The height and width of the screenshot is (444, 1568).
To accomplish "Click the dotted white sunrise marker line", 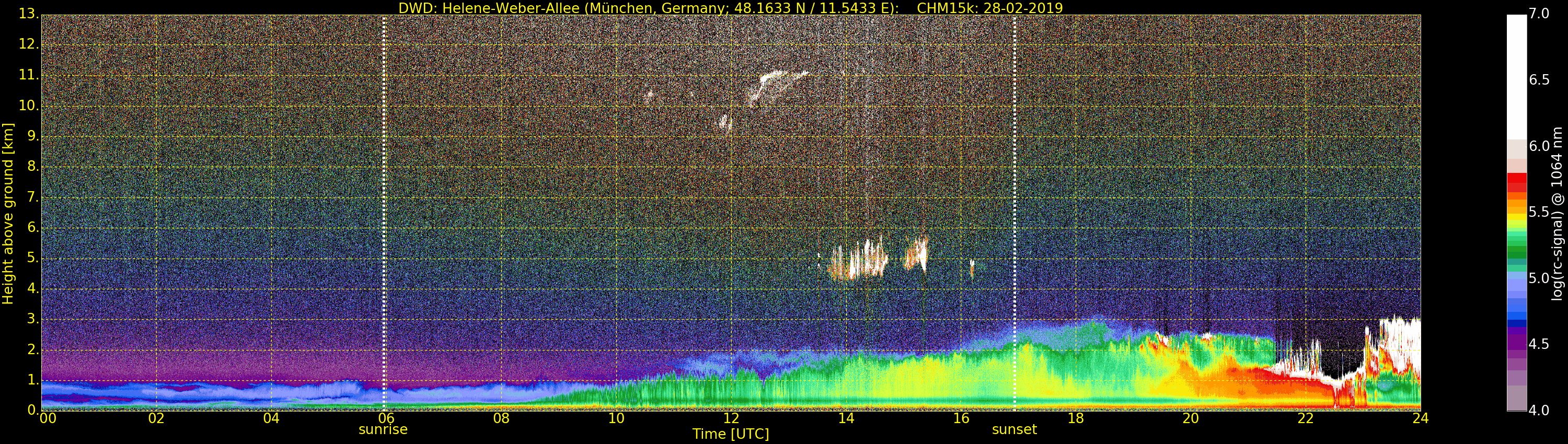I will coord(384,213).
